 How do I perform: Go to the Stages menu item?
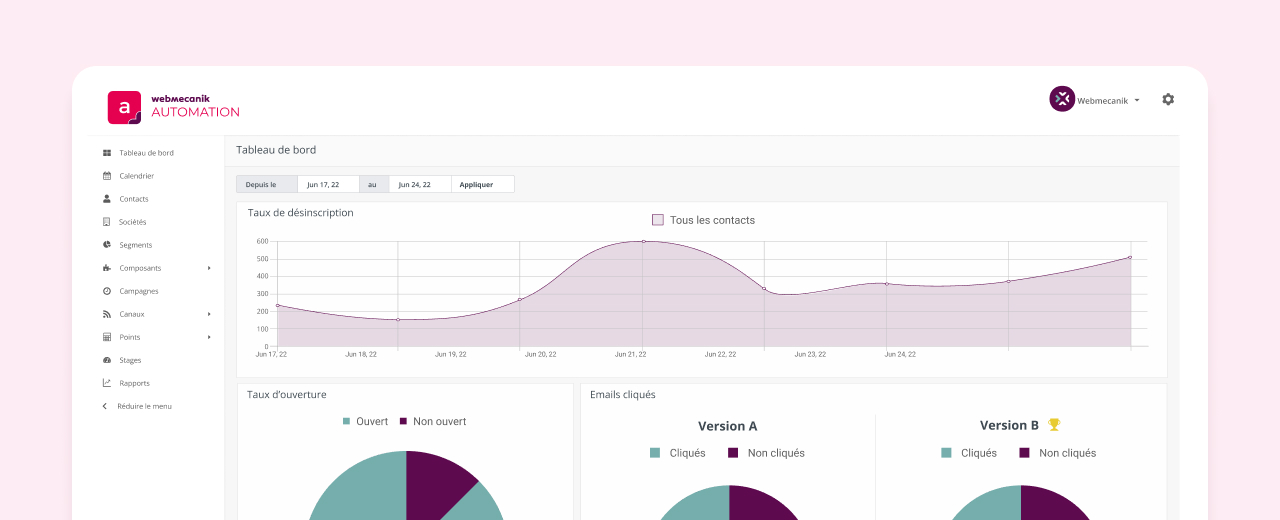tap(130, 360)
